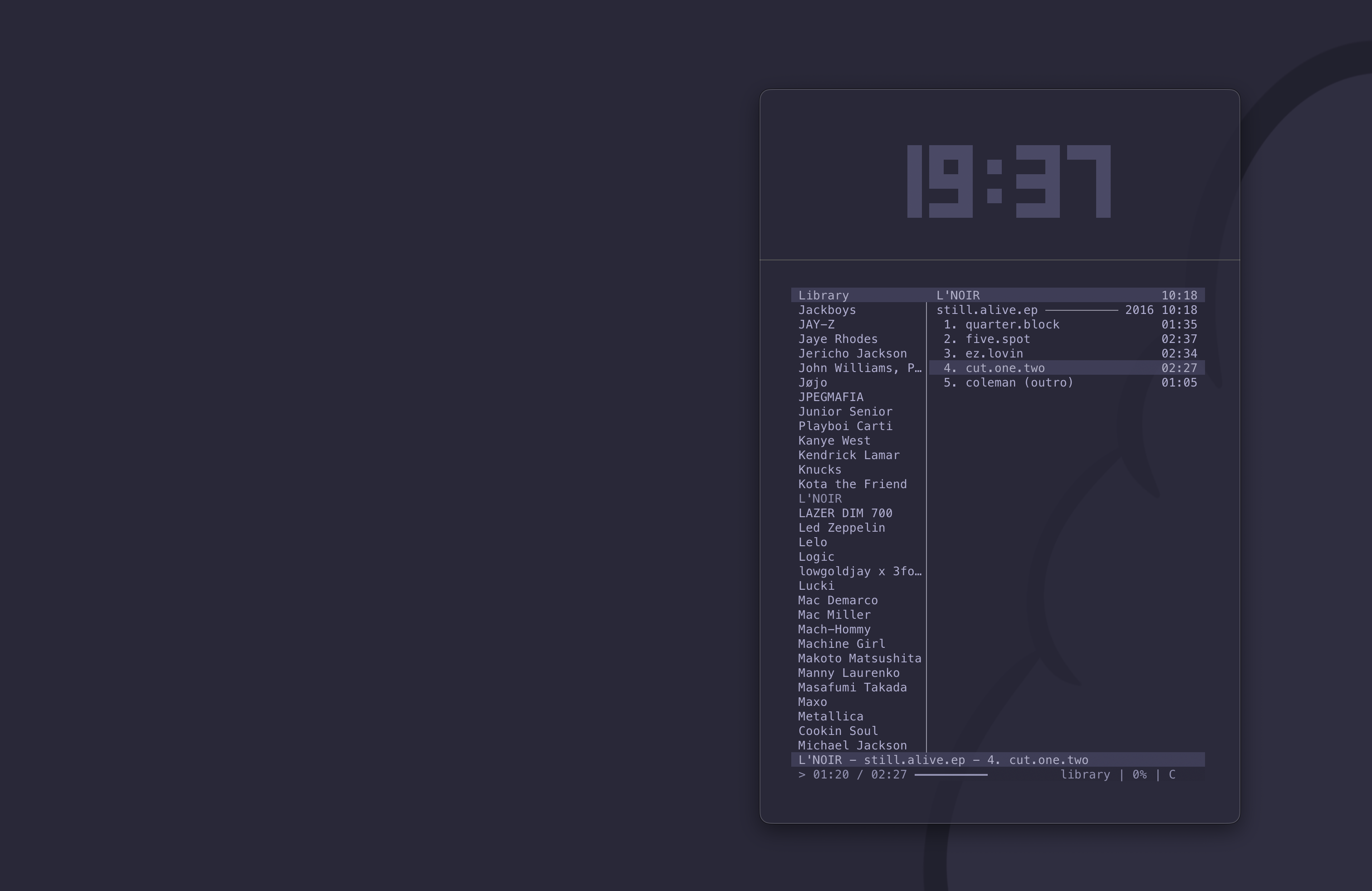Choose LAZER DIM 700 artist
The height and width of the screenshot is (891, 1372).
845,513
